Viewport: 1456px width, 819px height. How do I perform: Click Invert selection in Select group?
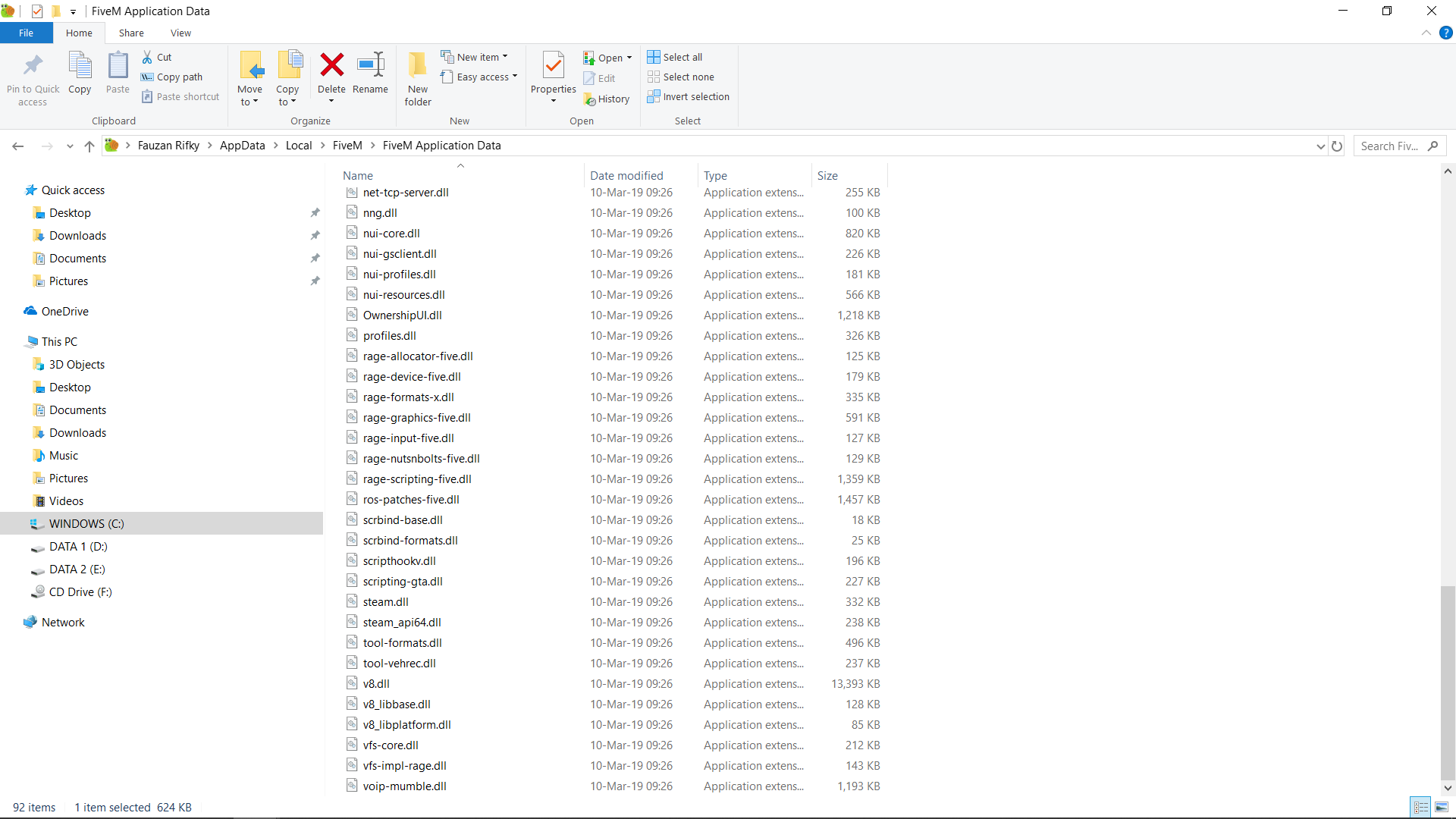tap(688, 96)
